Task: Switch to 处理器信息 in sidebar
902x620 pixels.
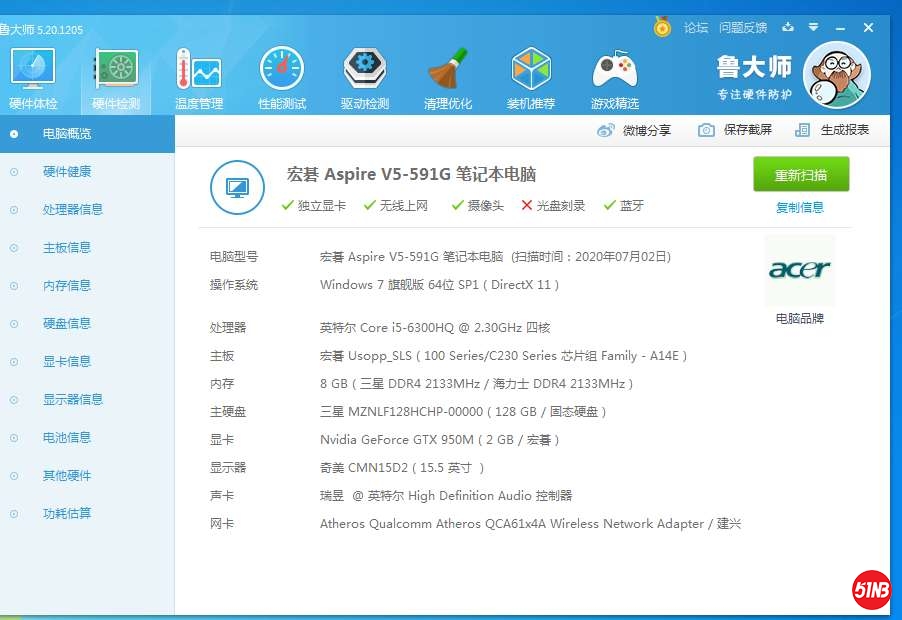Action: tap(73, 209)
